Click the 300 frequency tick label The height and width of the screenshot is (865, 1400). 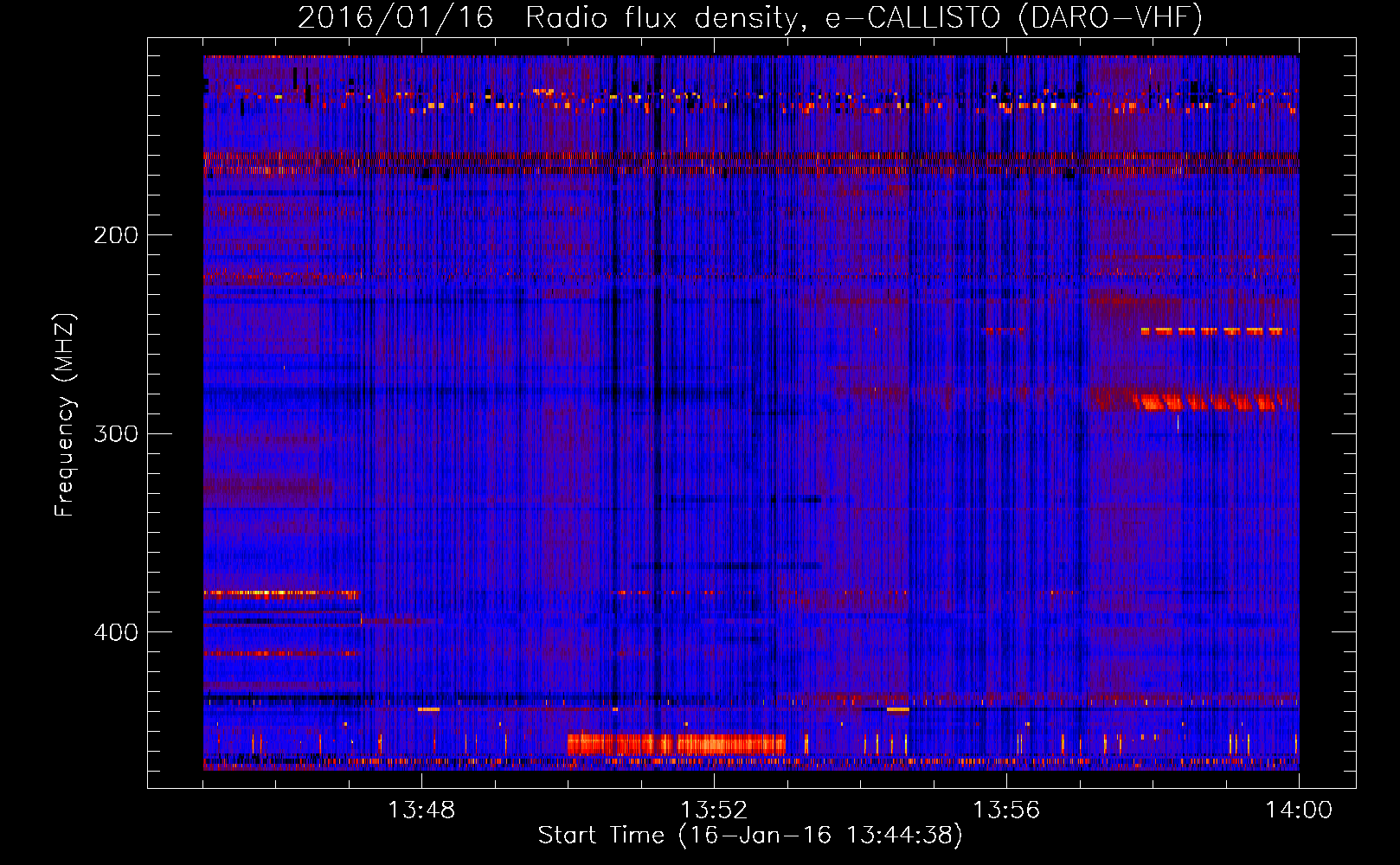116,433
